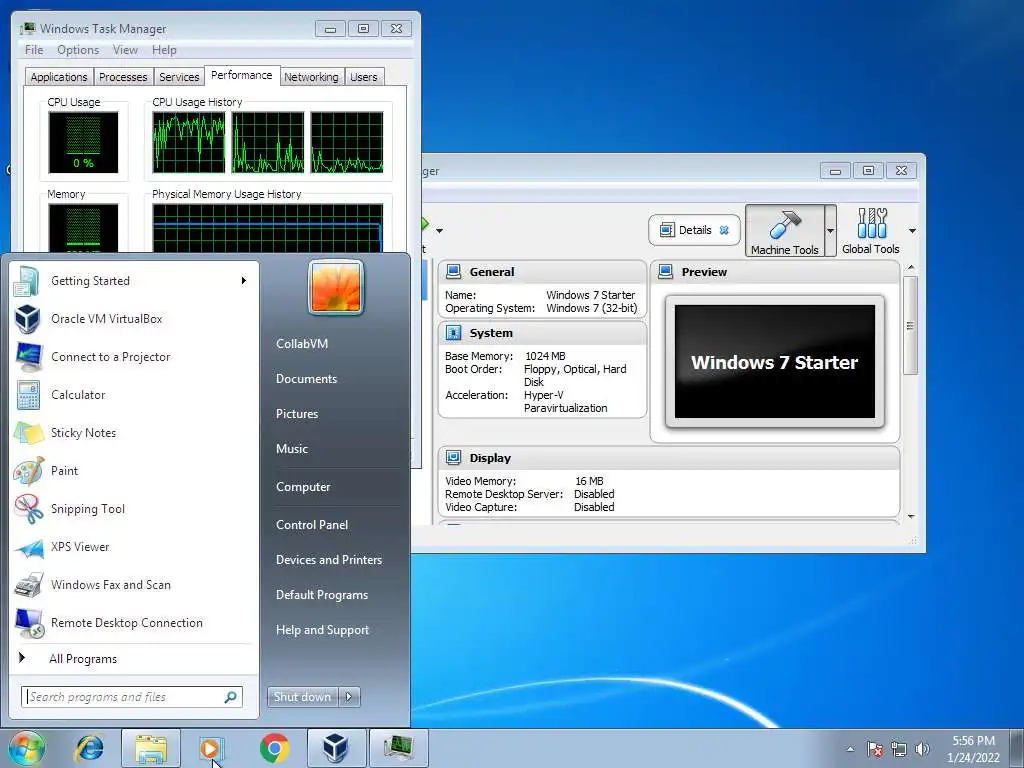1024x768 pixels.
Task: Click the Search programs and files box
Action: click(x=132, y=697)
